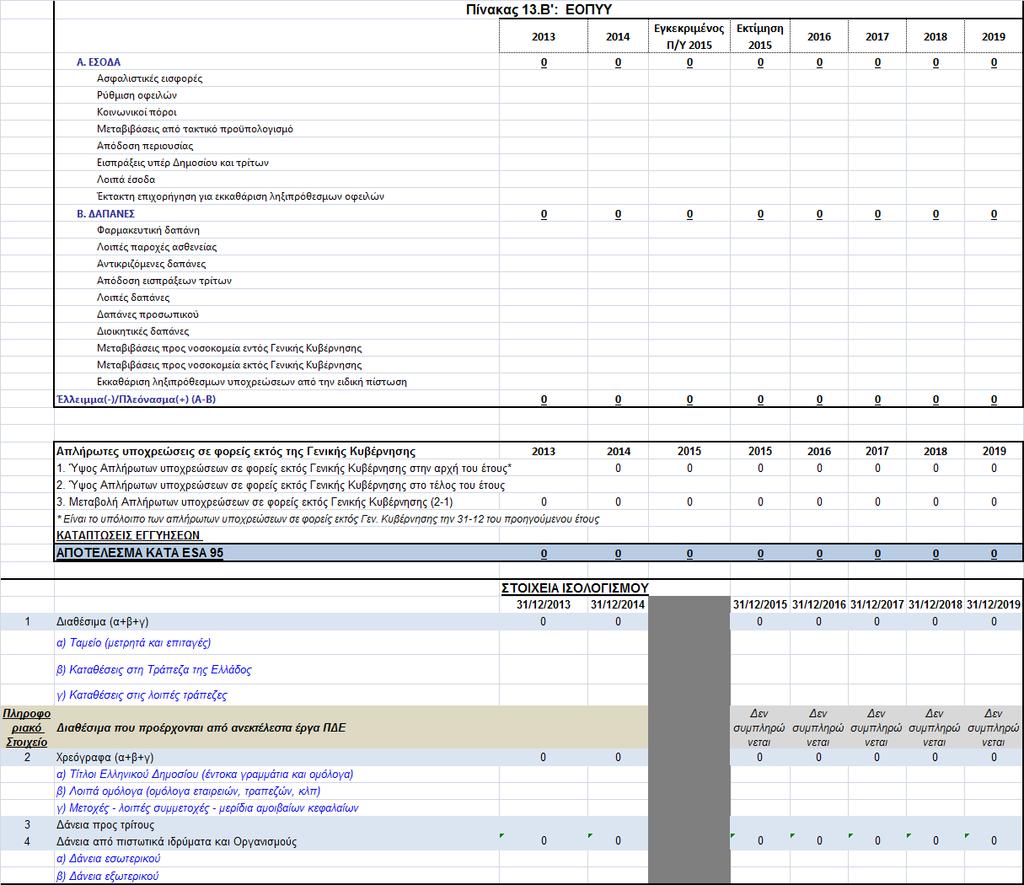Select the 'β) Δάνεια εξωτερικού' row
This screenshot has width=1024, height=885.
[x=107, y=876]
